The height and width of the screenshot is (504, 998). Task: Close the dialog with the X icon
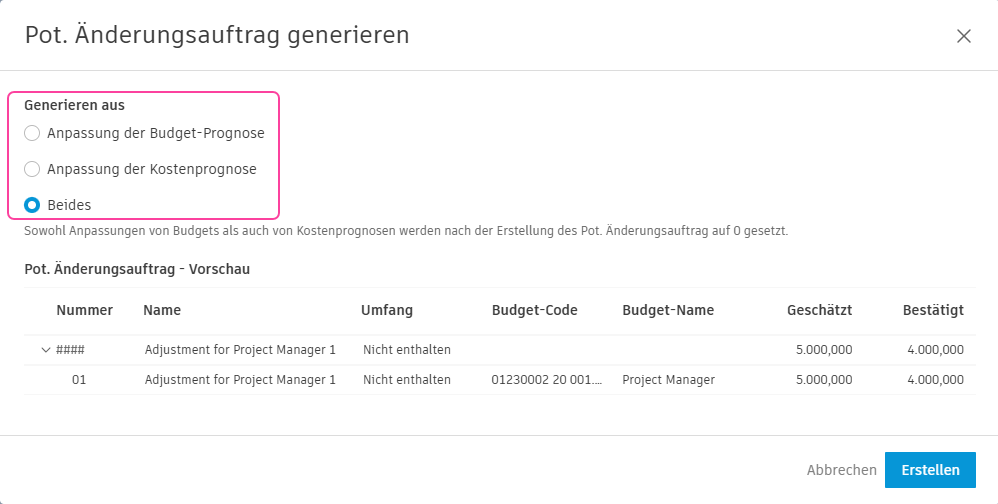(964, 36)
